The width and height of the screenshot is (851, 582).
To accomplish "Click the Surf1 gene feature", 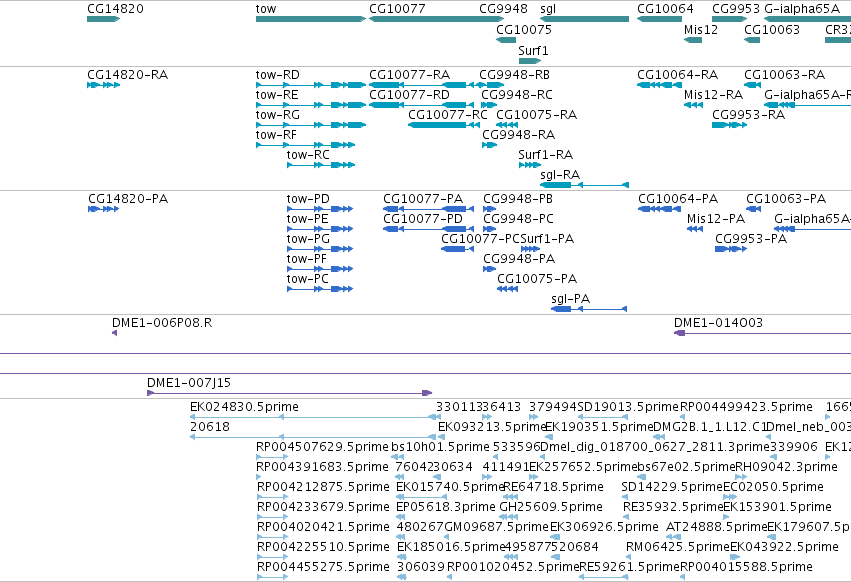I will click(x=530, y=61).
